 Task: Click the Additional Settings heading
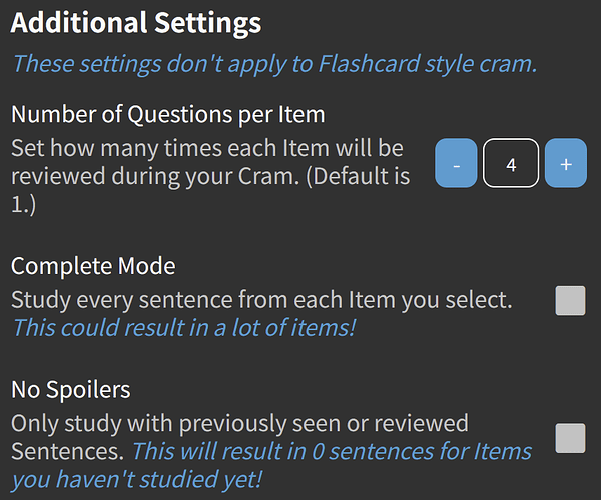[136, 23]
